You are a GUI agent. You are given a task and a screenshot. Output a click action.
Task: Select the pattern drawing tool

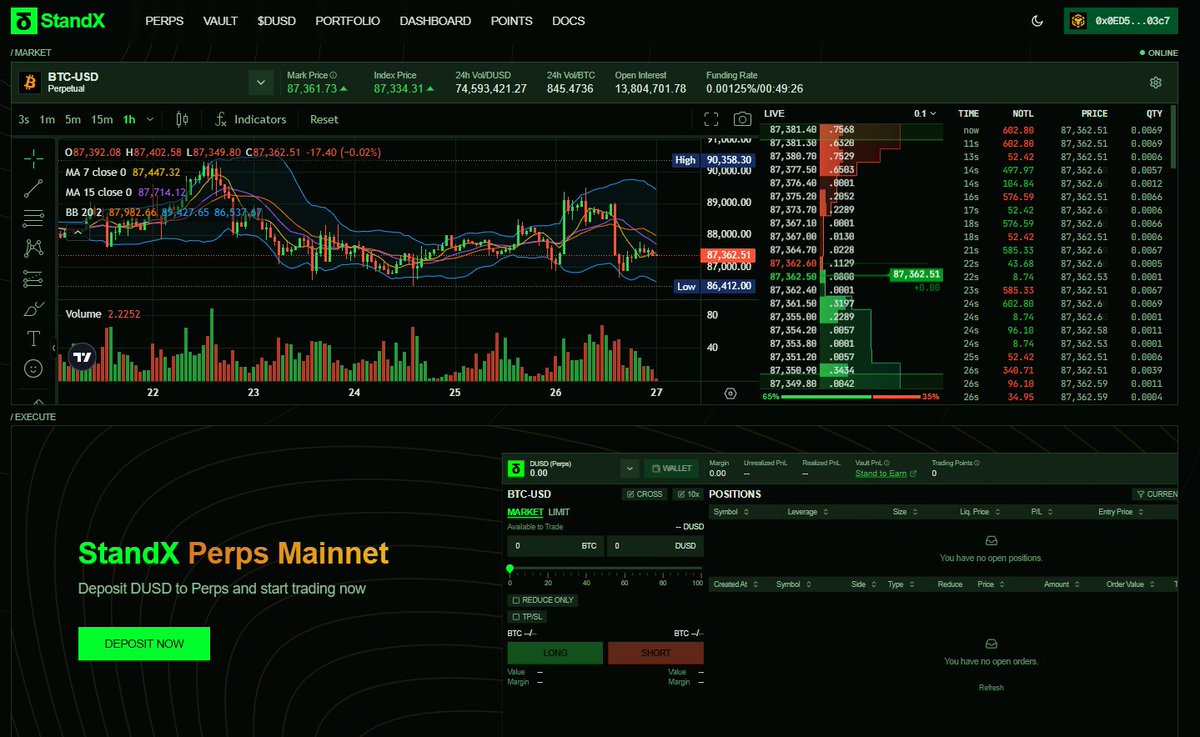point(33,247)
